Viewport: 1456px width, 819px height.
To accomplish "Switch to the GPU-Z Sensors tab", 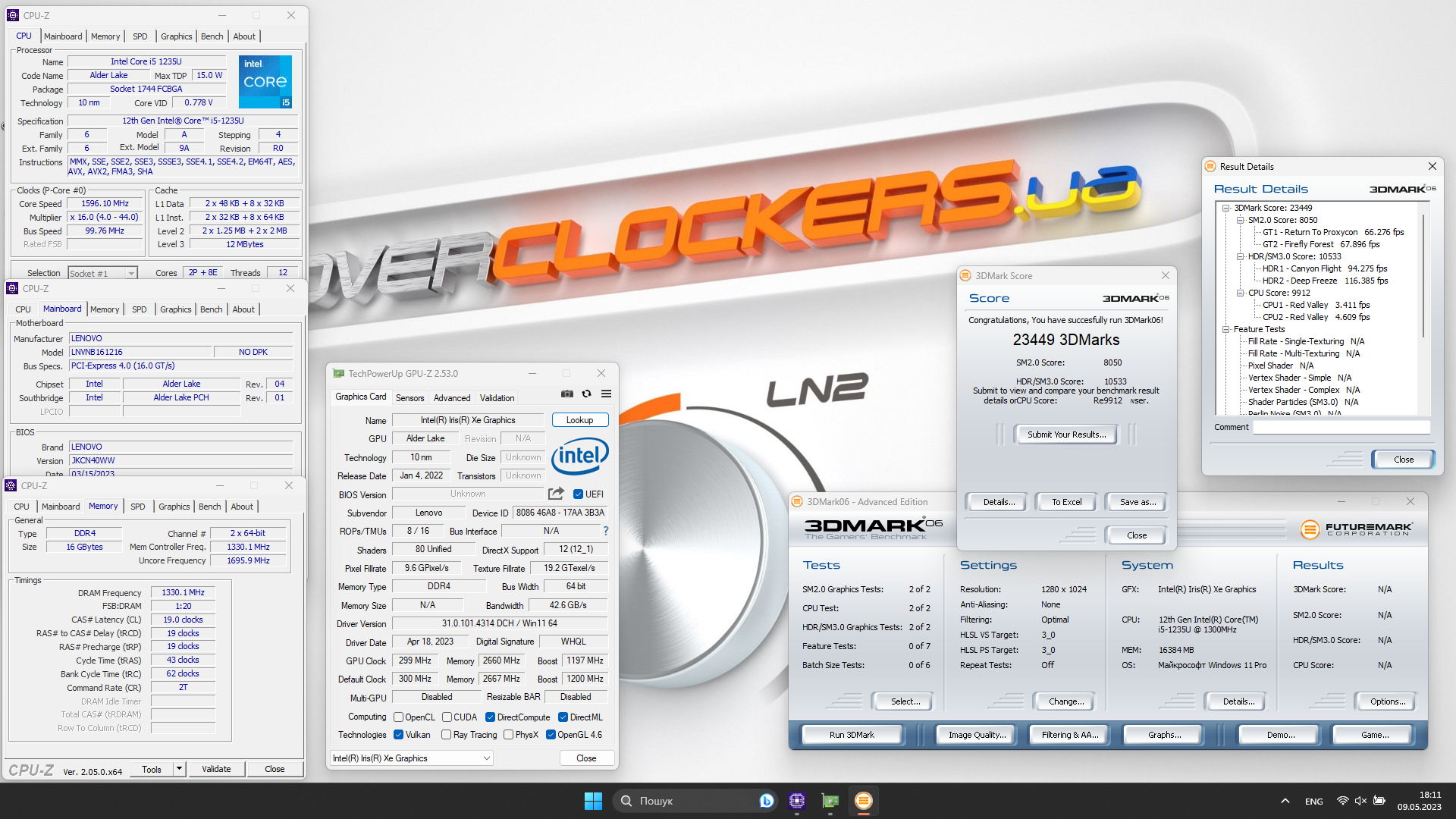I will [410, 397].
